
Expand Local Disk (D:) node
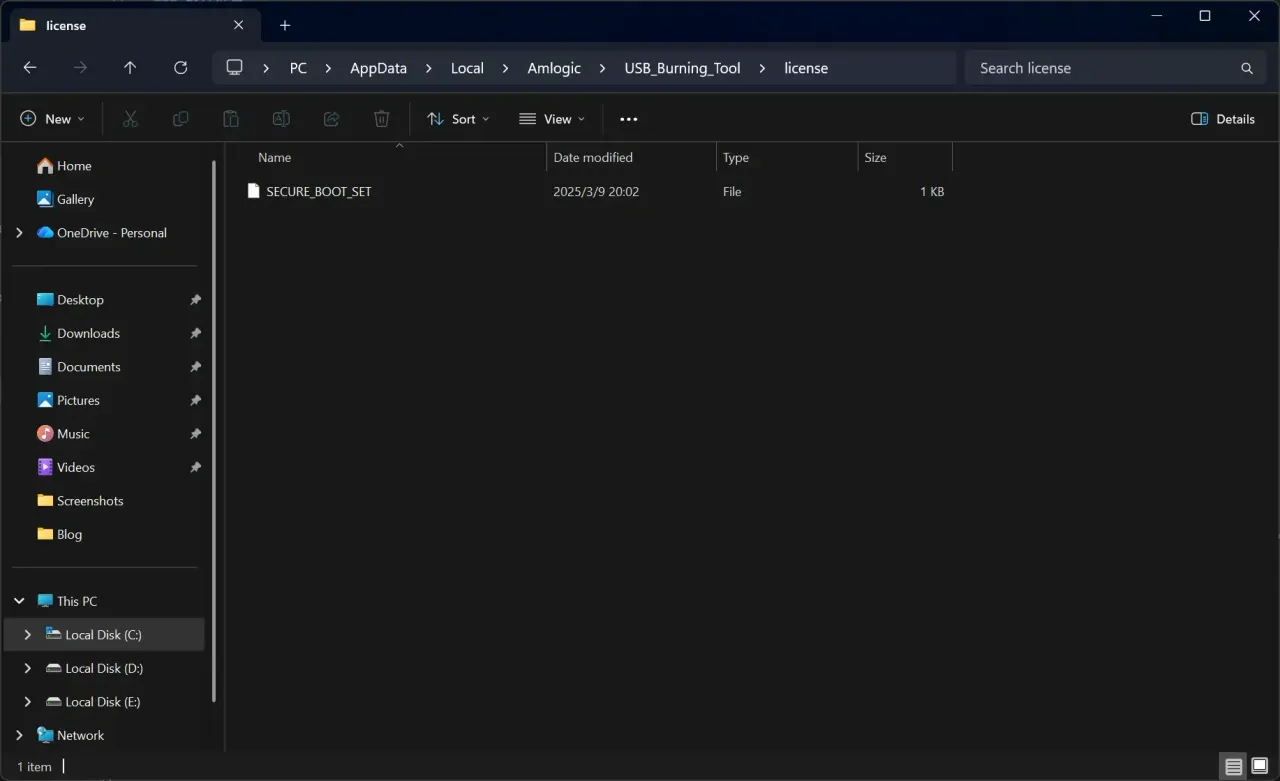(x=27, y=668)
